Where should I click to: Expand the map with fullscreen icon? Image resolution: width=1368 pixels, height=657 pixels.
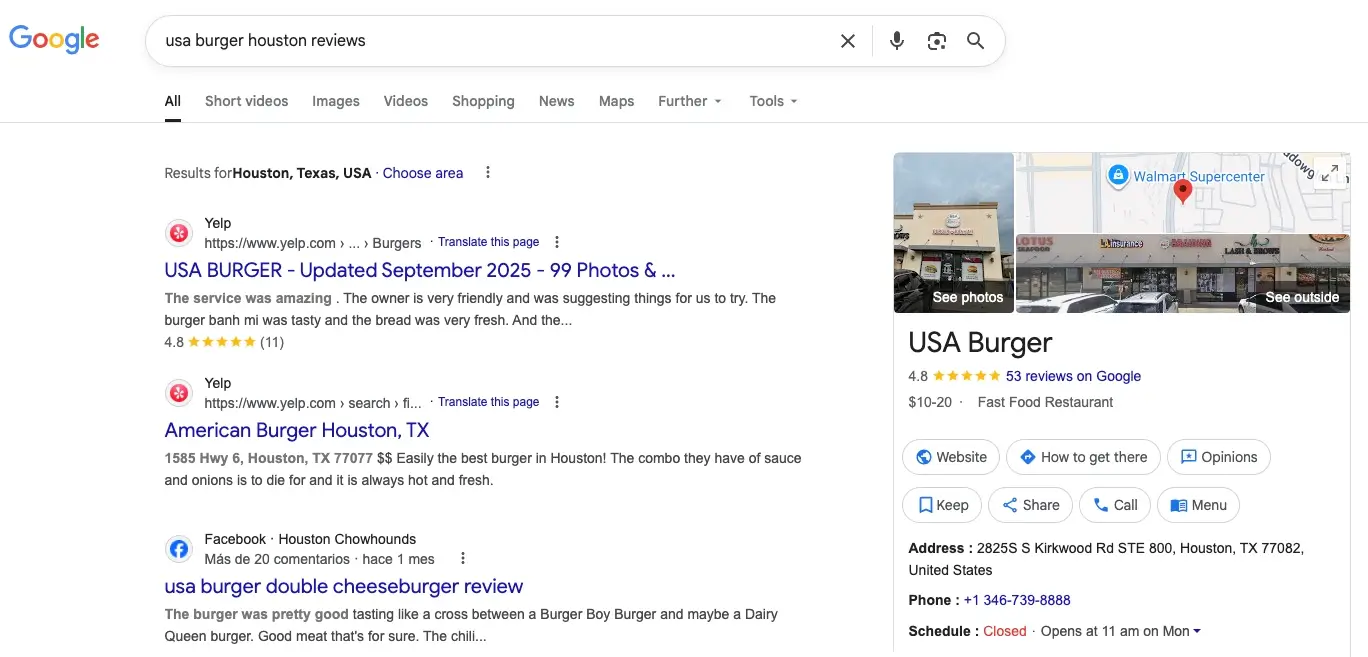(1329, 173)
